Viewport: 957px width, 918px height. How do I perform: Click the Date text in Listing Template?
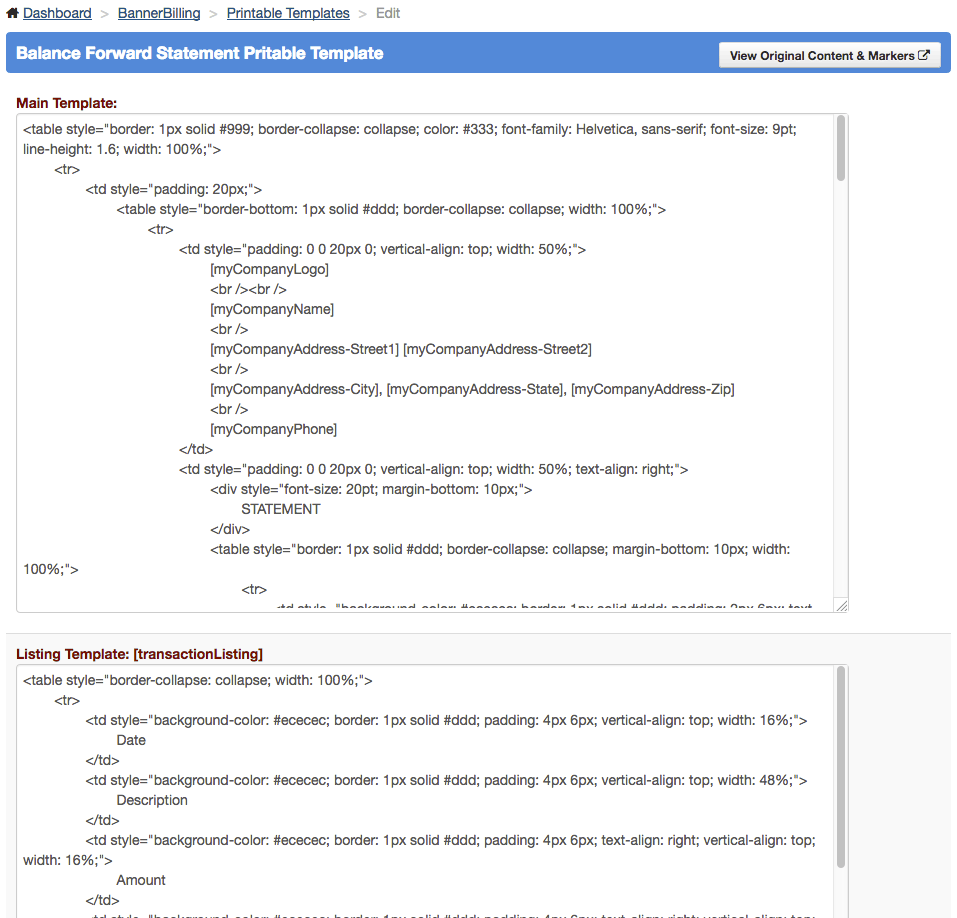(131, 740)
